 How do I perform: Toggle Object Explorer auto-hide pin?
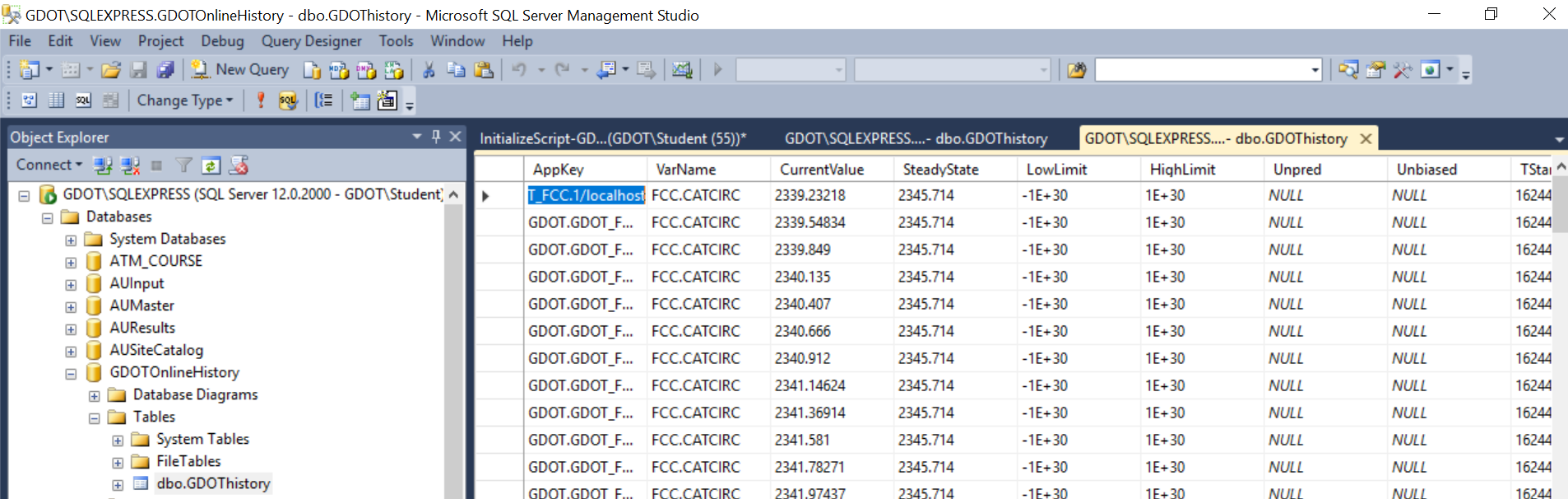point(436,137)
